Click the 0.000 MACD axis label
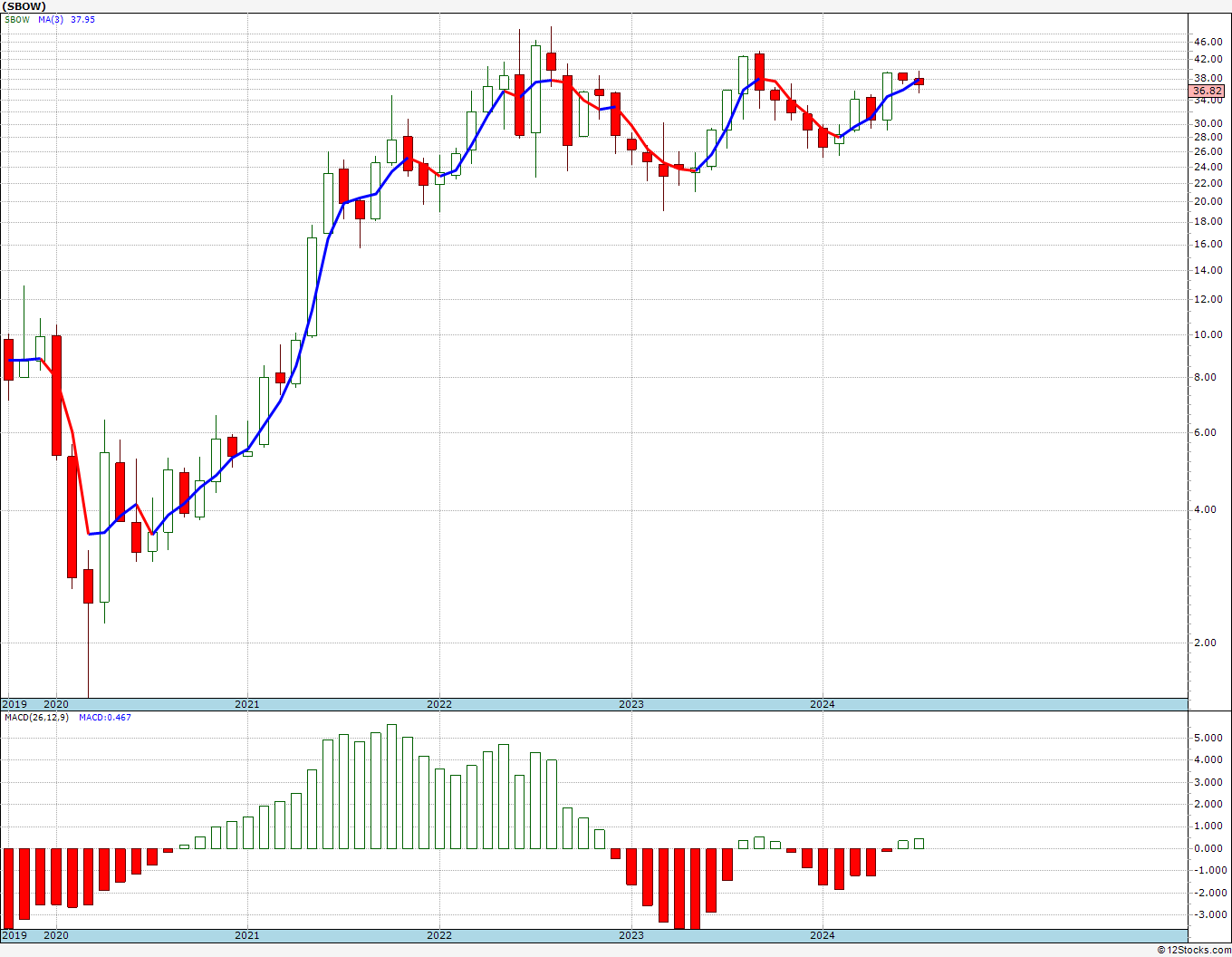 (1209, 848)
